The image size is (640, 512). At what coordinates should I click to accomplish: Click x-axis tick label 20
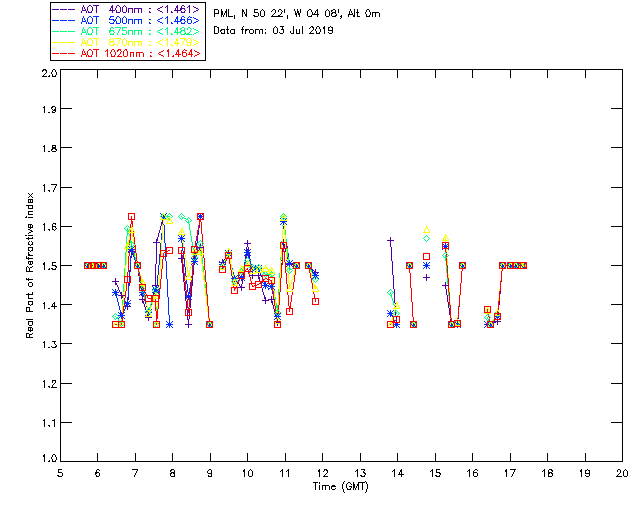[x=622, y=473]
